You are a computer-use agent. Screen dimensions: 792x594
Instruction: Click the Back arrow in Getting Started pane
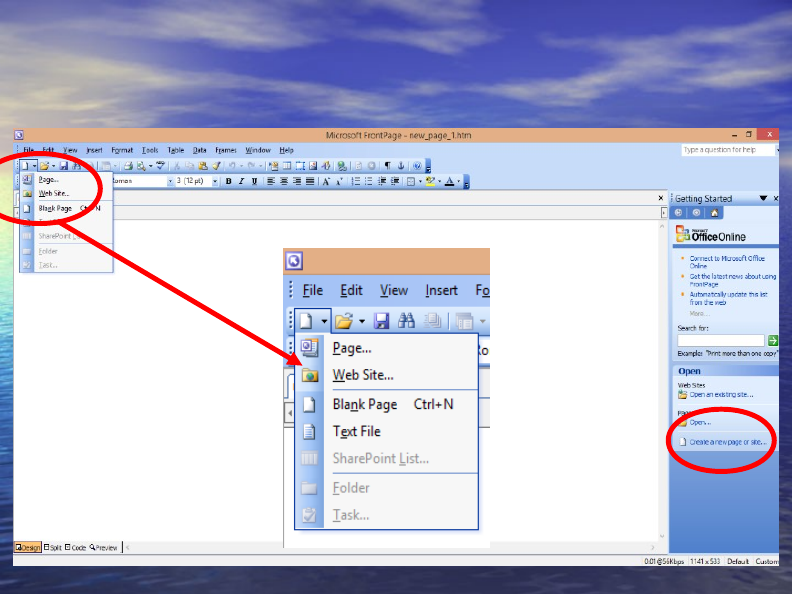click(x=678, y=213)
